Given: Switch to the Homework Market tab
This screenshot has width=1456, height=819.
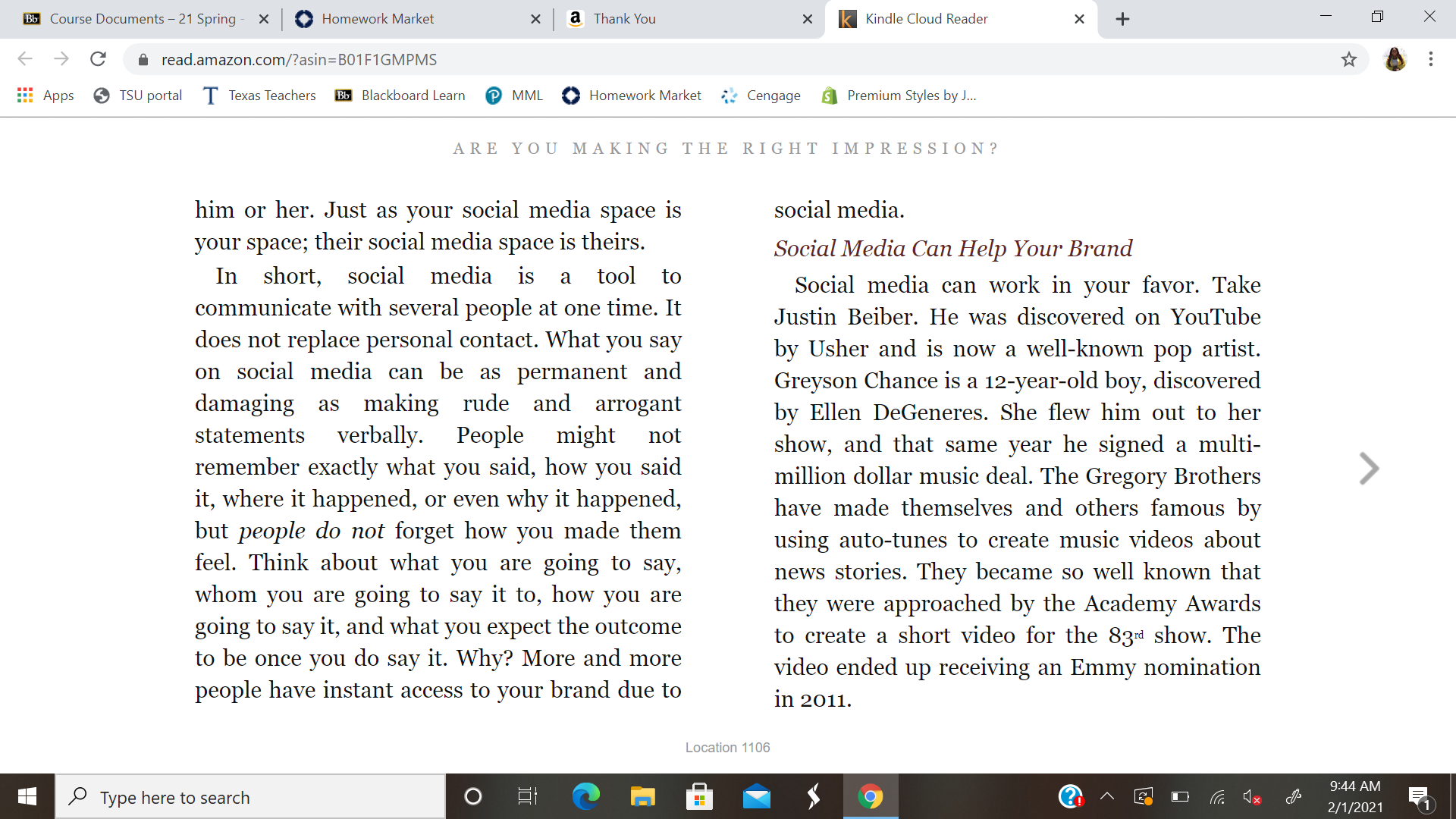Looking at the screenshot, I should pyautogui.click(x=378, y=19).
